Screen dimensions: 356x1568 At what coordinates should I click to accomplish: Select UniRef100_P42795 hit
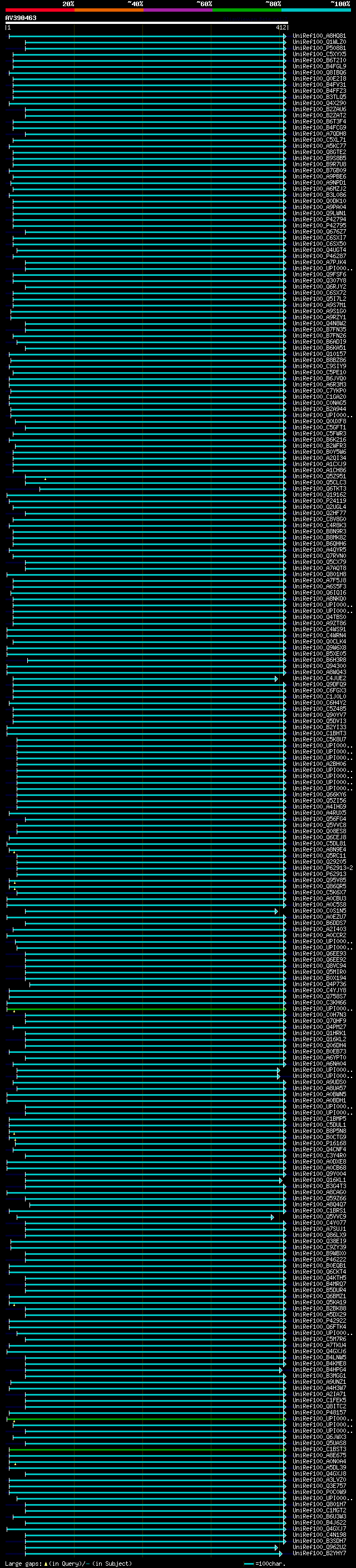[319, 225]
